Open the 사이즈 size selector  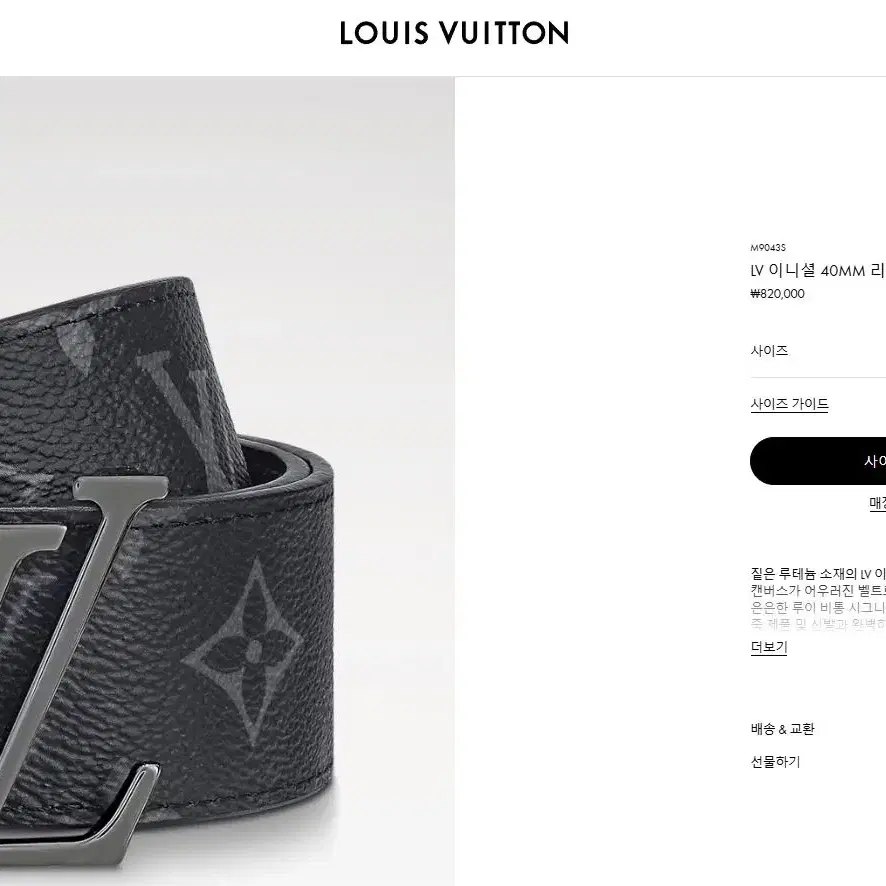[818, 350]
